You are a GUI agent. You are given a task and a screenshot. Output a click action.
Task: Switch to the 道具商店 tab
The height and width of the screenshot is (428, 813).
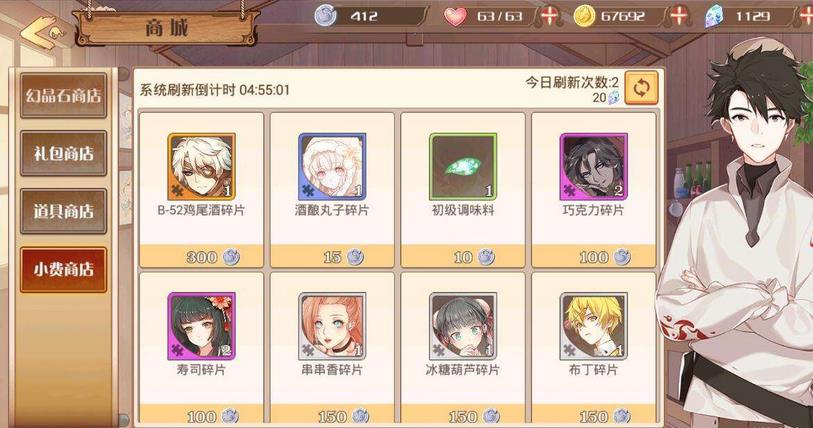pos(63,211)
